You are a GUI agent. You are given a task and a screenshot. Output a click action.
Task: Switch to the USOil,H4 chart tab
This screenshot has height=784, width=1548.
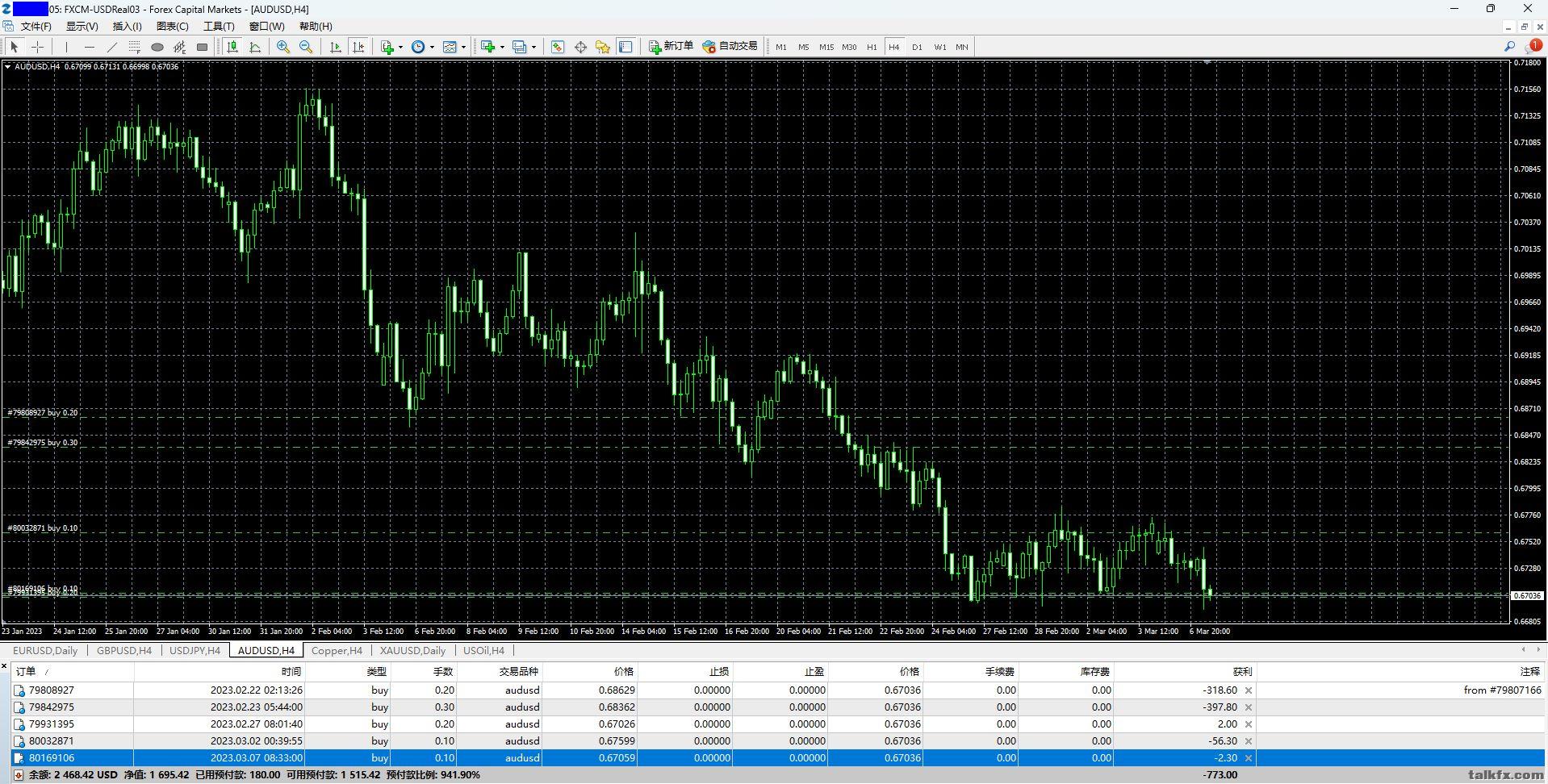[x=483, y=650]
